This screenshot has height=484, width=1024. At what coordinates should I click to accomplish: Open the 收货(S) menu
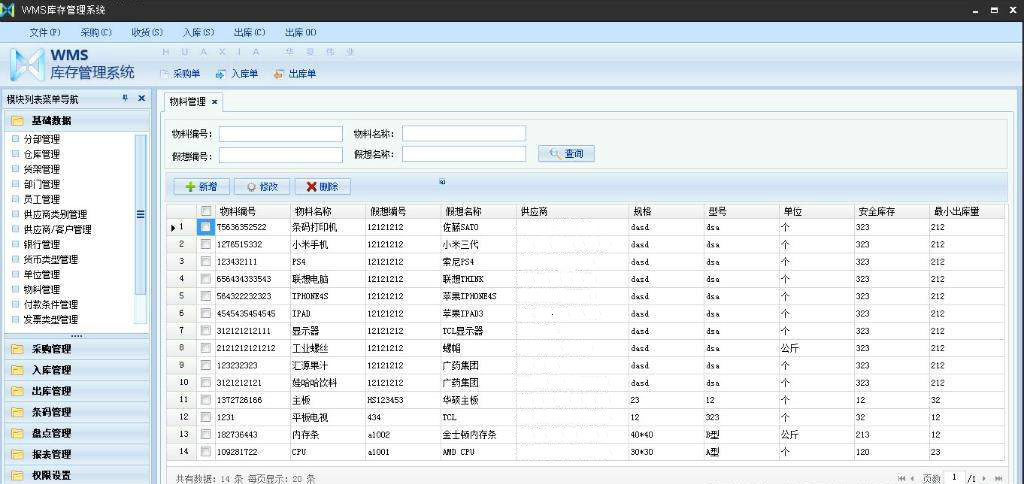147,32
